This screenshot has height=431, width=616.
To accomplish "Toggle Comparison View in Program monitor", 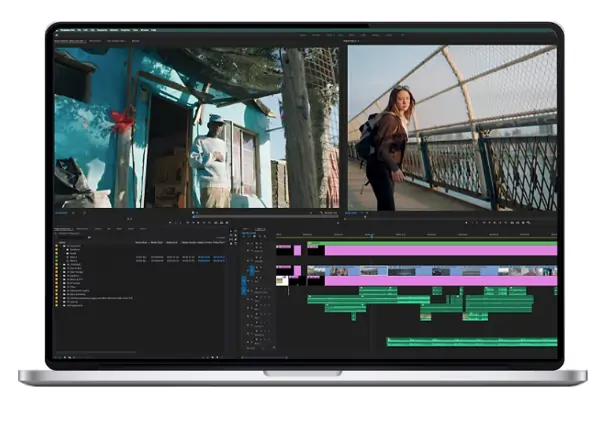I will click(x=528, y=222).
